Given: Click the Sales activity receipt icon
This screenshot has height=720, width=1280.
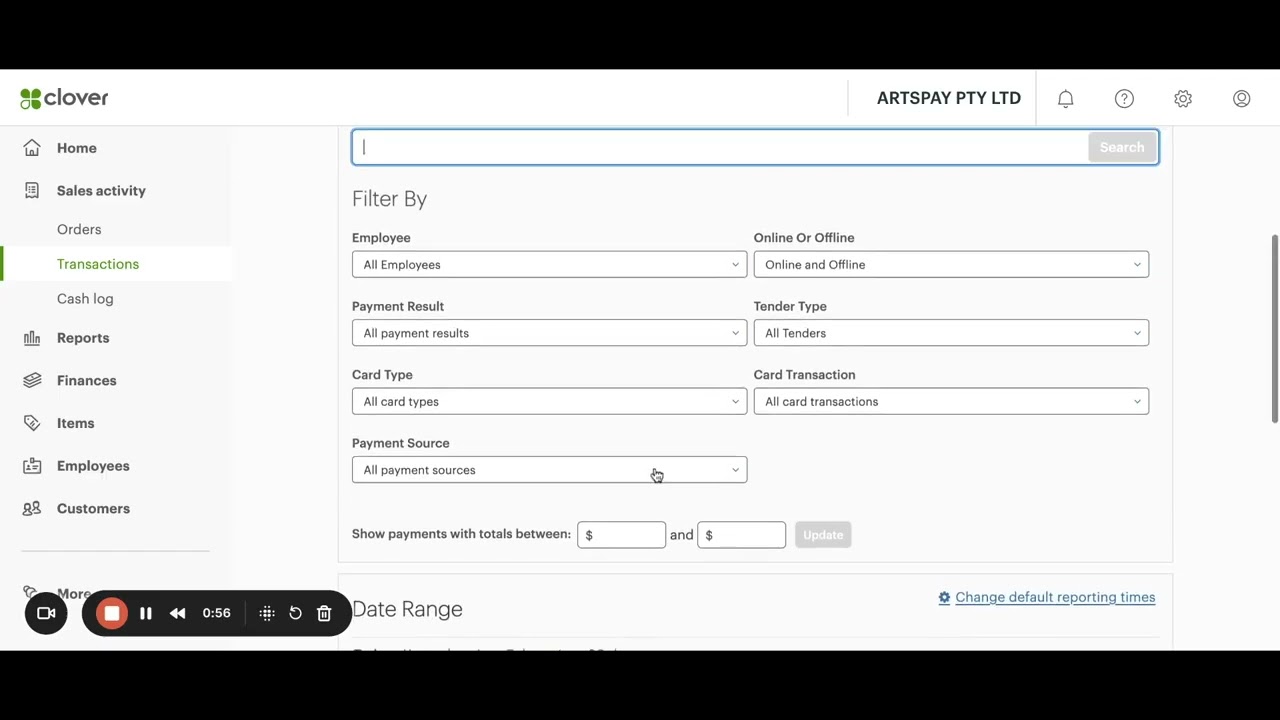Looking at the screenshot, I should point(32,190).
